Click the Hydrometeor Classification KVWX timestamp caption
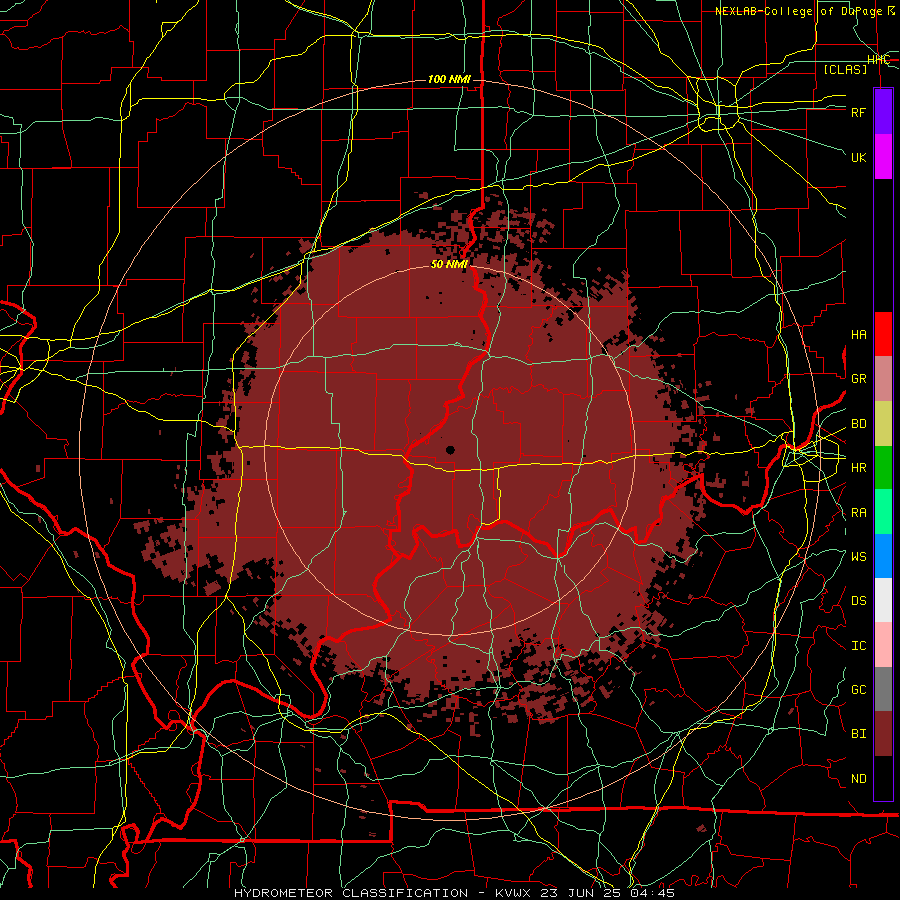The height and width of the screenshot is (900, 900). tap(454, 893)
